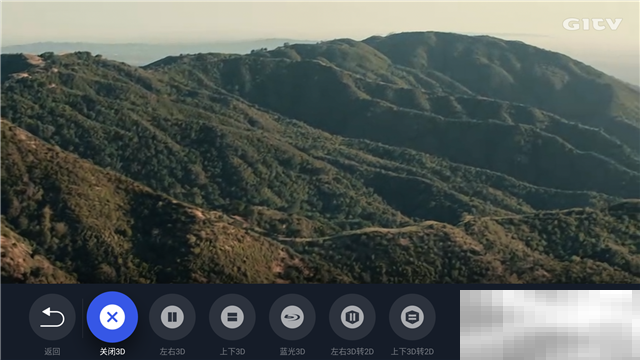Click the 左右3D text label

tap(172, 351)
